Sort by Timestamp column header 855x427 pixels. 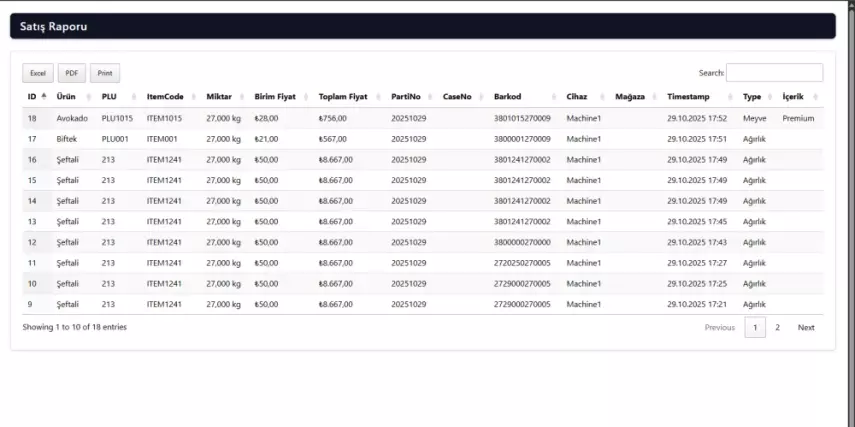(x=688, y=97)
